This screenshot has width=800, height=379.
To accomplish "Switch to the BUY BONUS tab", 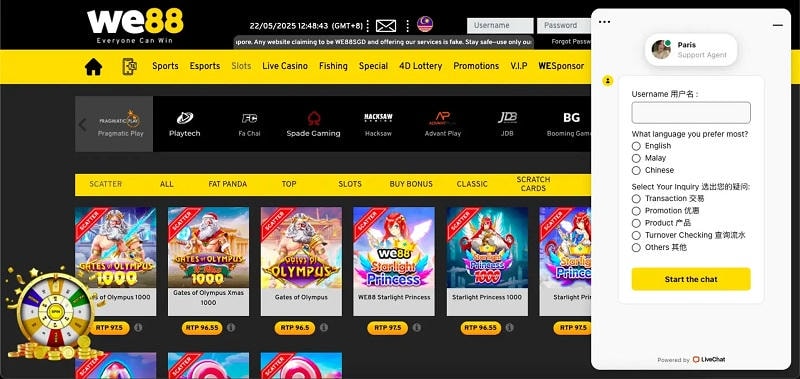I will pyautogui.click(x=411, y=184).
